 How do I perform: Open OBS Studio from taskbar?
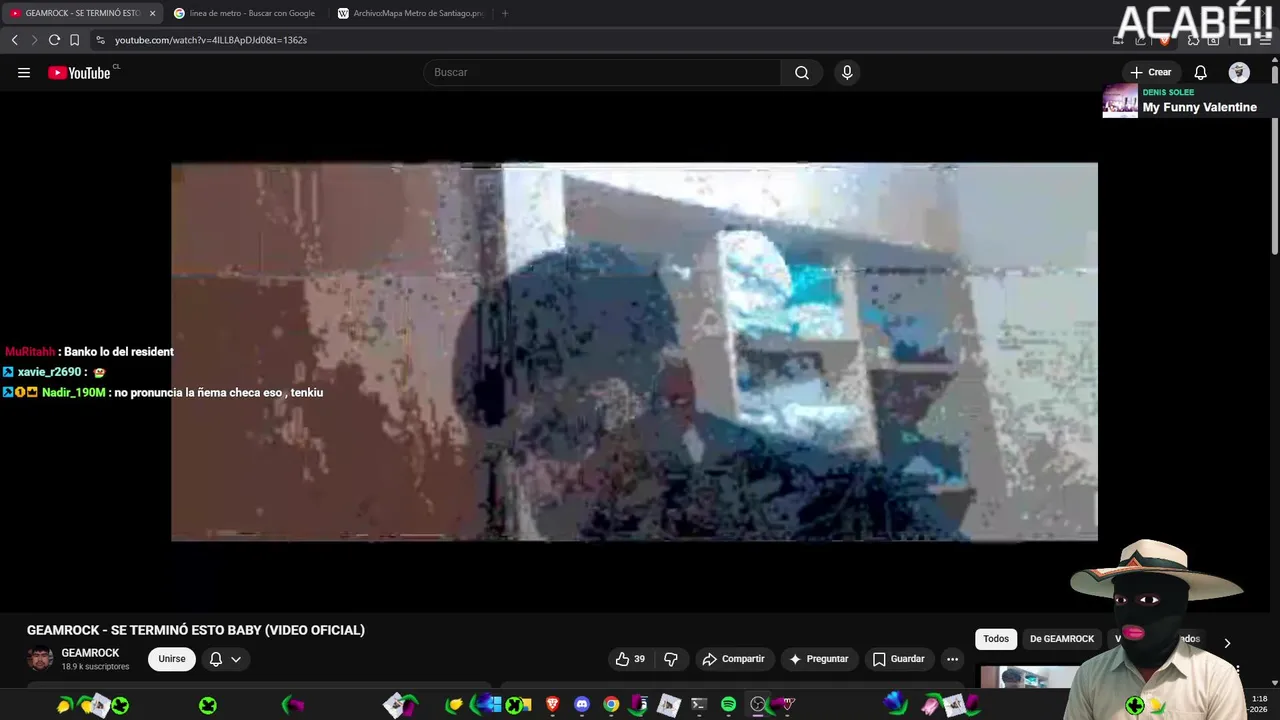click(758, 705)
